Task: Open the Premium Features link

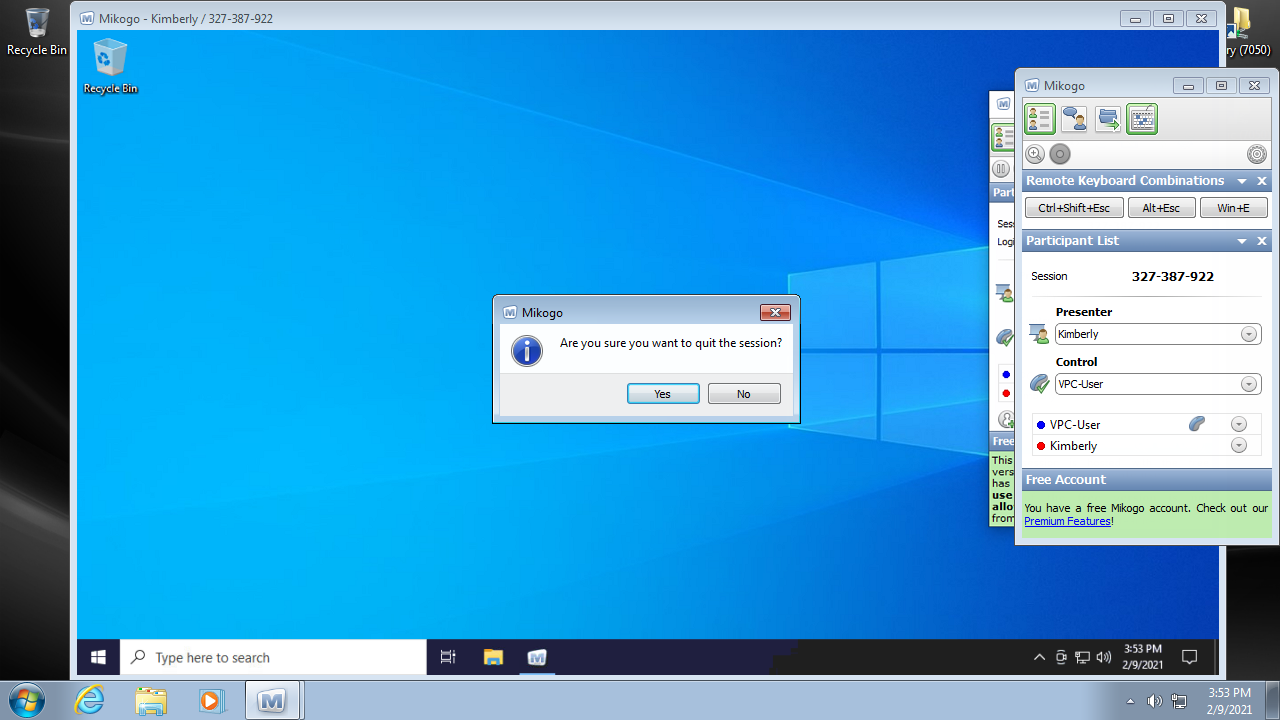Action: click(x=1067, y=521)
